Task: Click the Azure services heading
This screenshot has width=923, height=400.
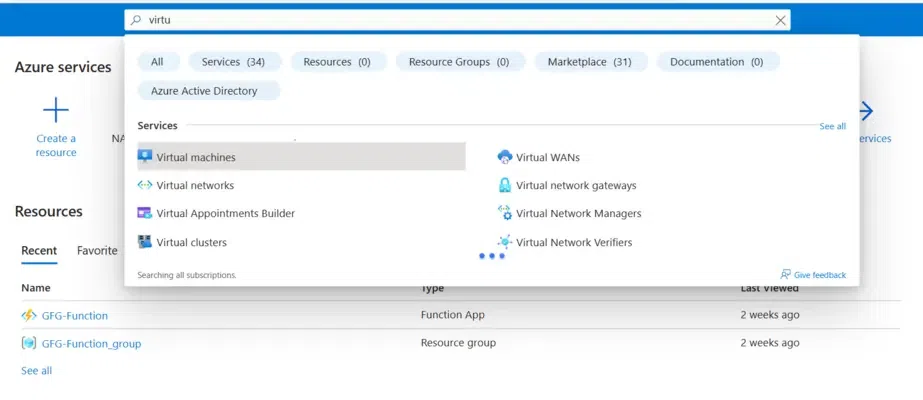Action: click(63, 67)
